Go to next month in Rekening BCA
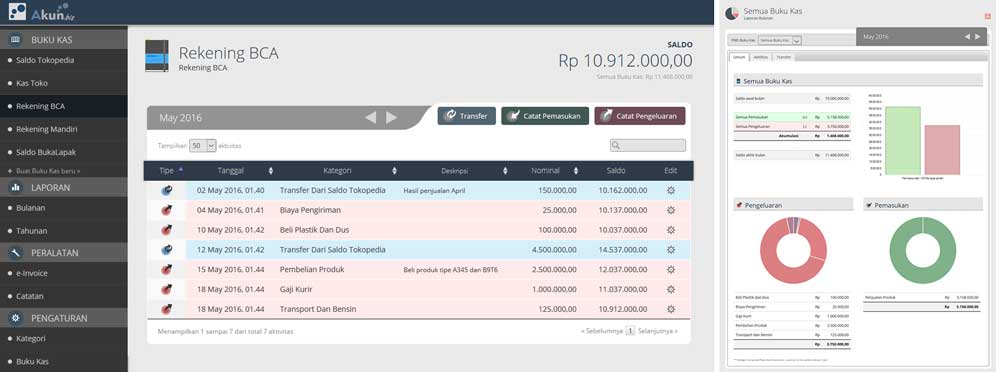This screenshot has width=1000, height=372. (x=391, y=117)
